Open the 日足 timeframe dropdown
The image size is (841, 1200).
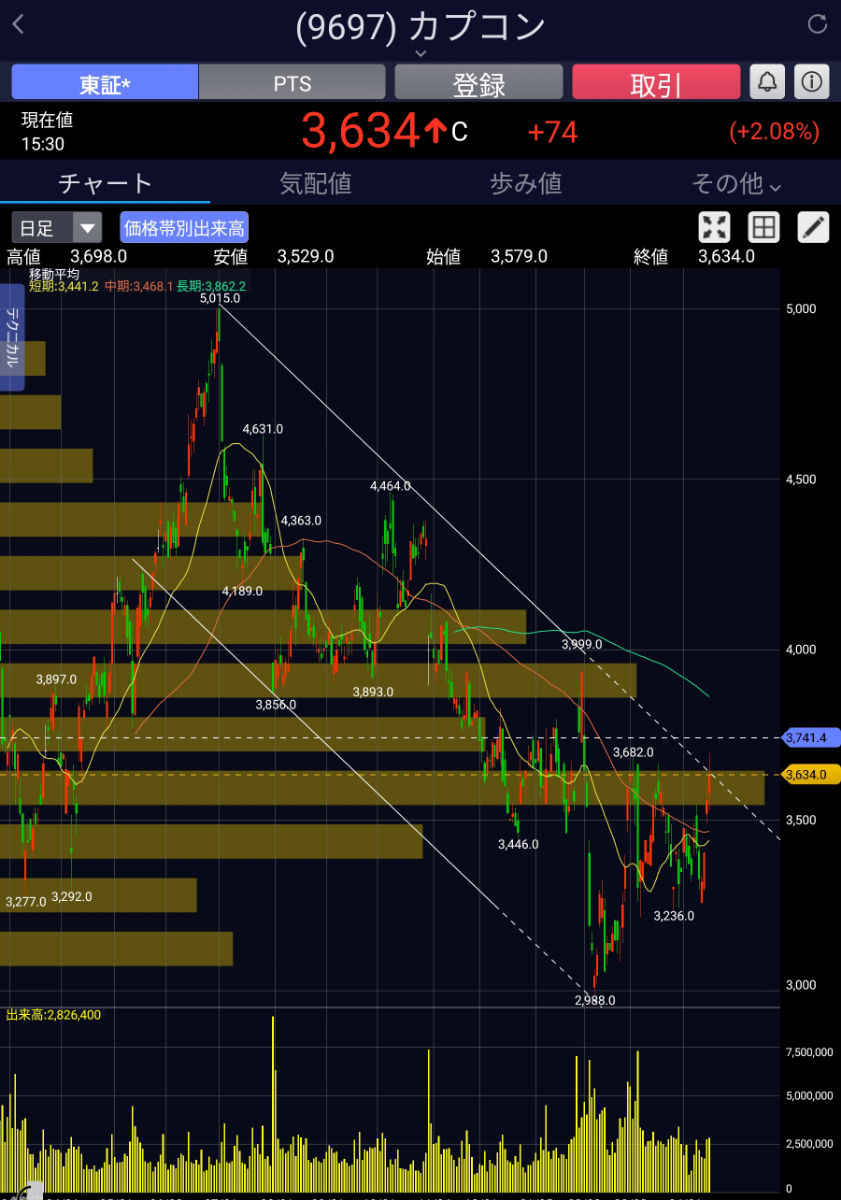click(x=57, y=227)
